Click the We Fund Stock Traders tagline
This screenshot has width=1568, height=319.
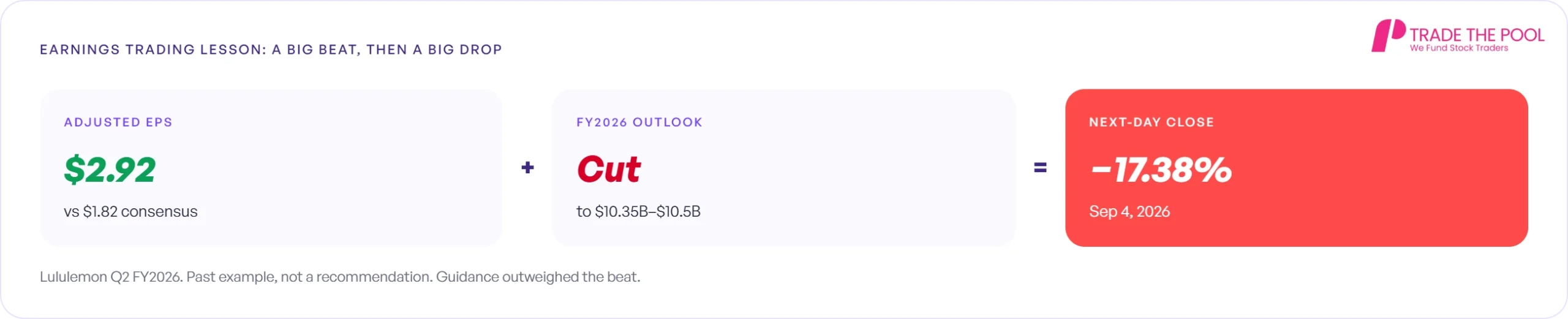click(x=1459, y=48)
